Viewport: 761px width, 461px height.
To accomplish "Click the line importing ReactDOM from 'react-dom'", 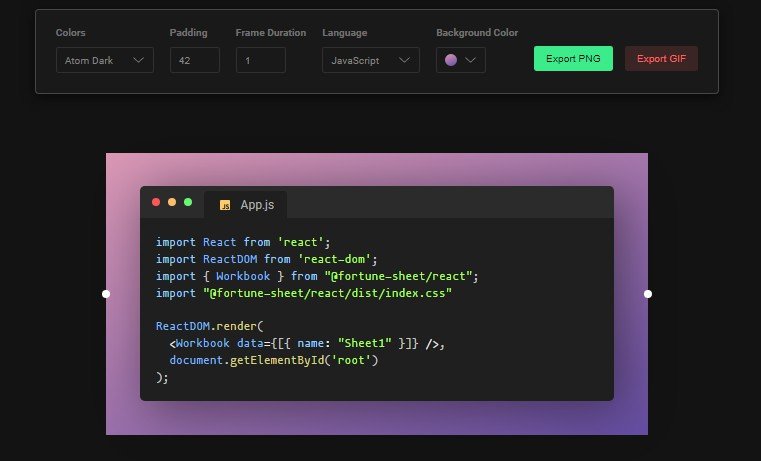I will pos(266,259).
